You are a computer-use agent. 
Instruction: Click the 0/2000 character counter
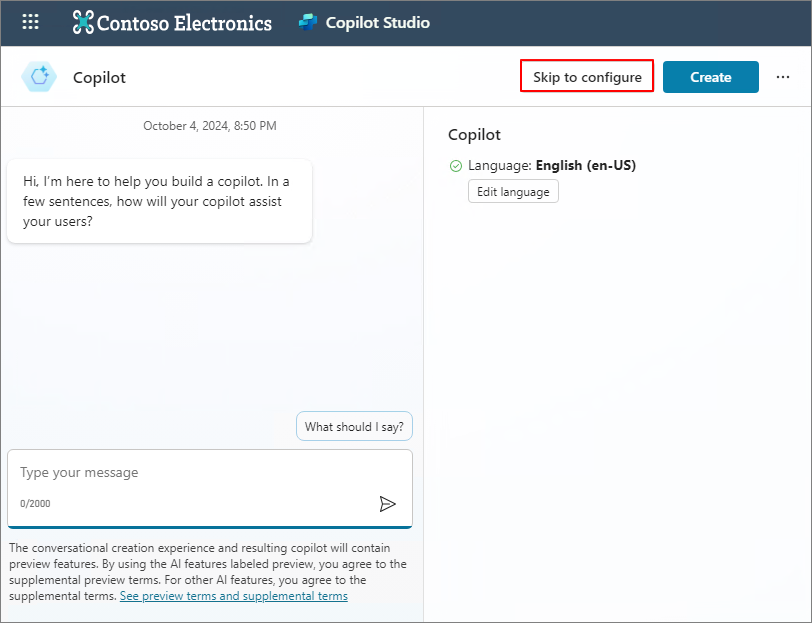35,503
